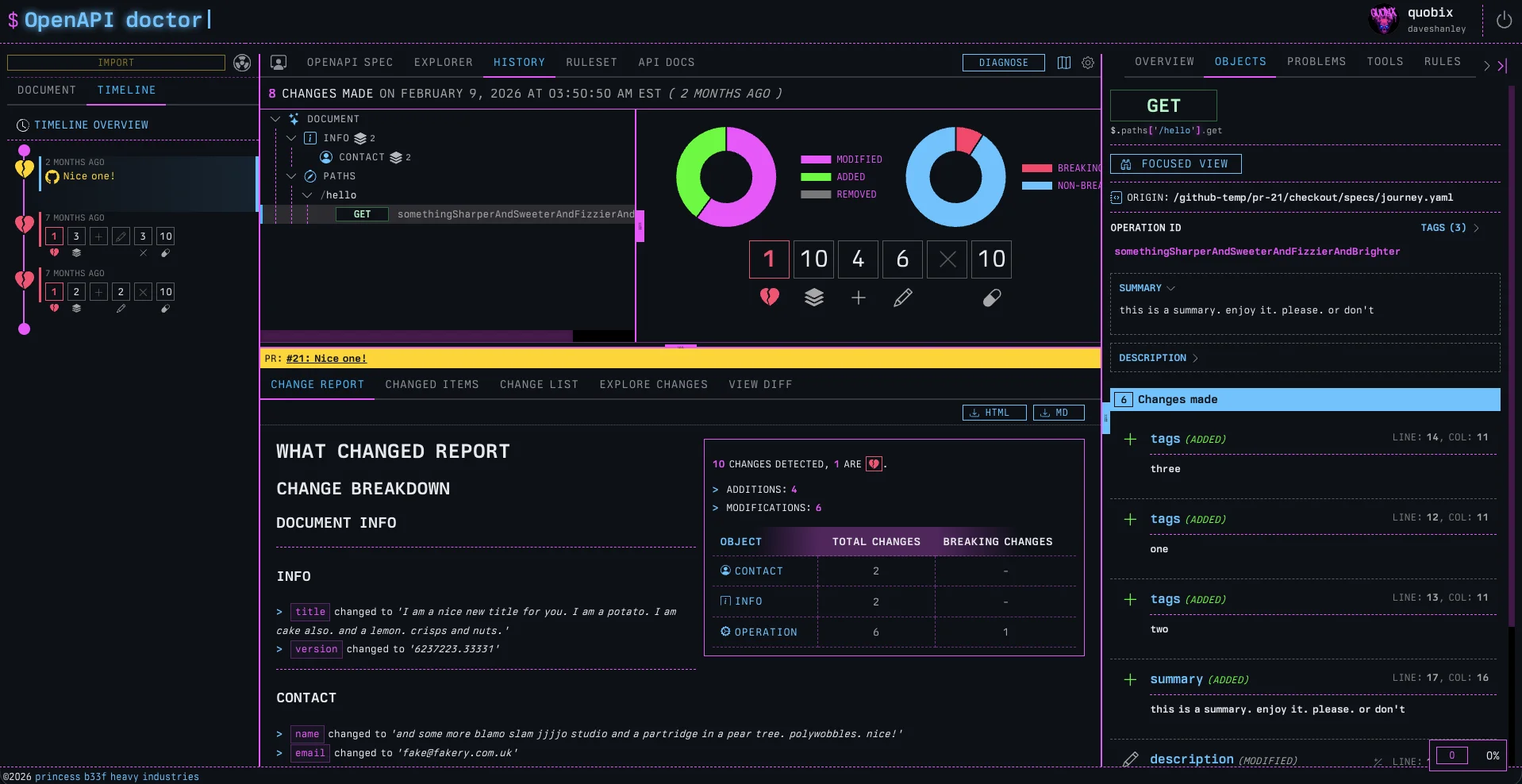Collapse the SUMMARY section chevron
Screen dimensions: 1522x784
[1170, 288]
